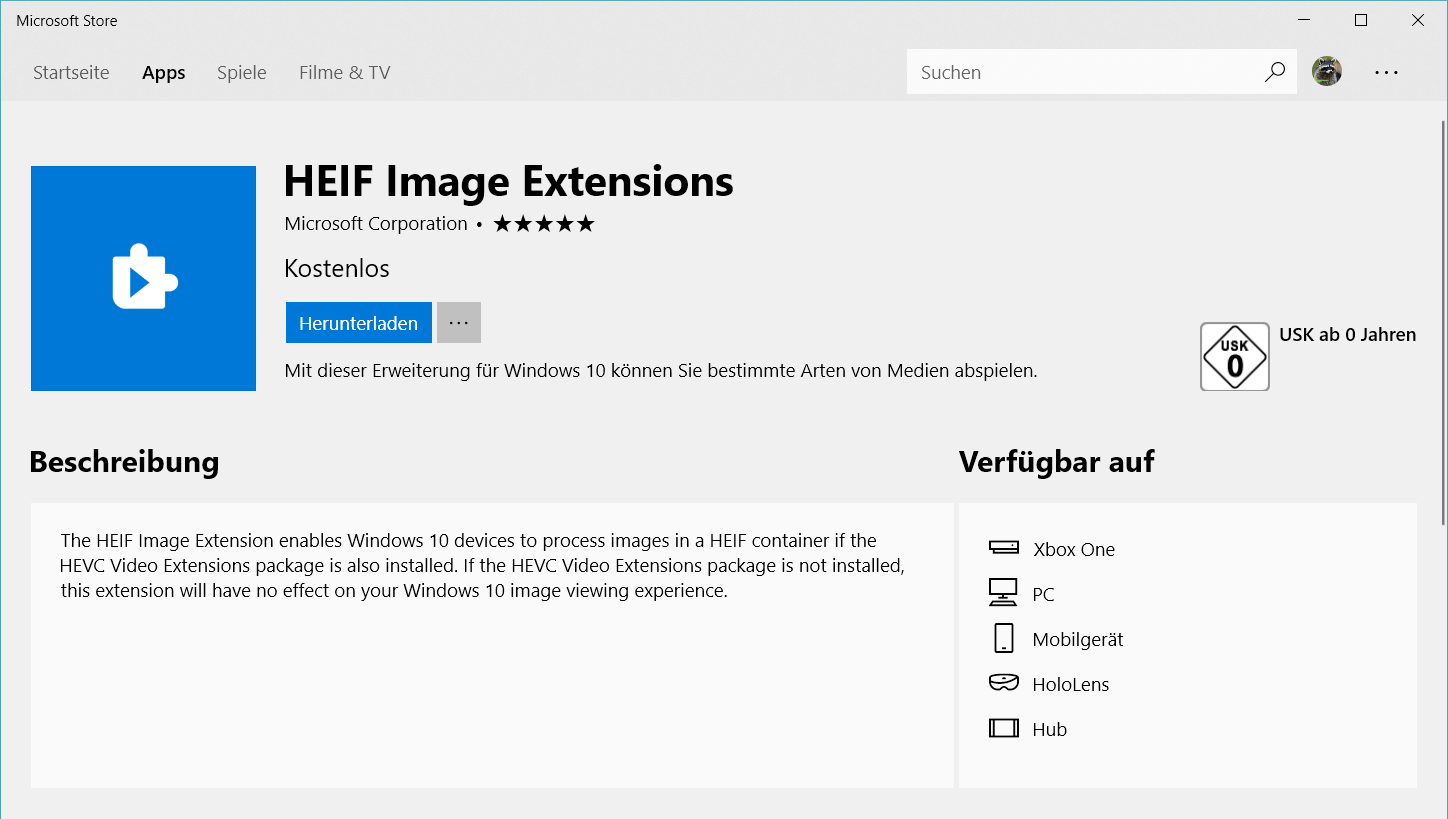Click the Xbox One console icon
The image size is (1448, 819).
point(1003,547)
